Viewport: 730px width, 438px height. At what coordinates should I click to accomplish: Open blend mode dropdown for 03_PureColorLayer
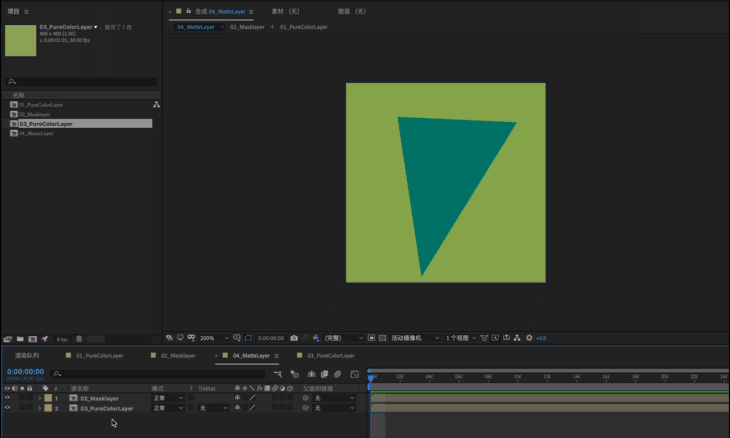169,408
